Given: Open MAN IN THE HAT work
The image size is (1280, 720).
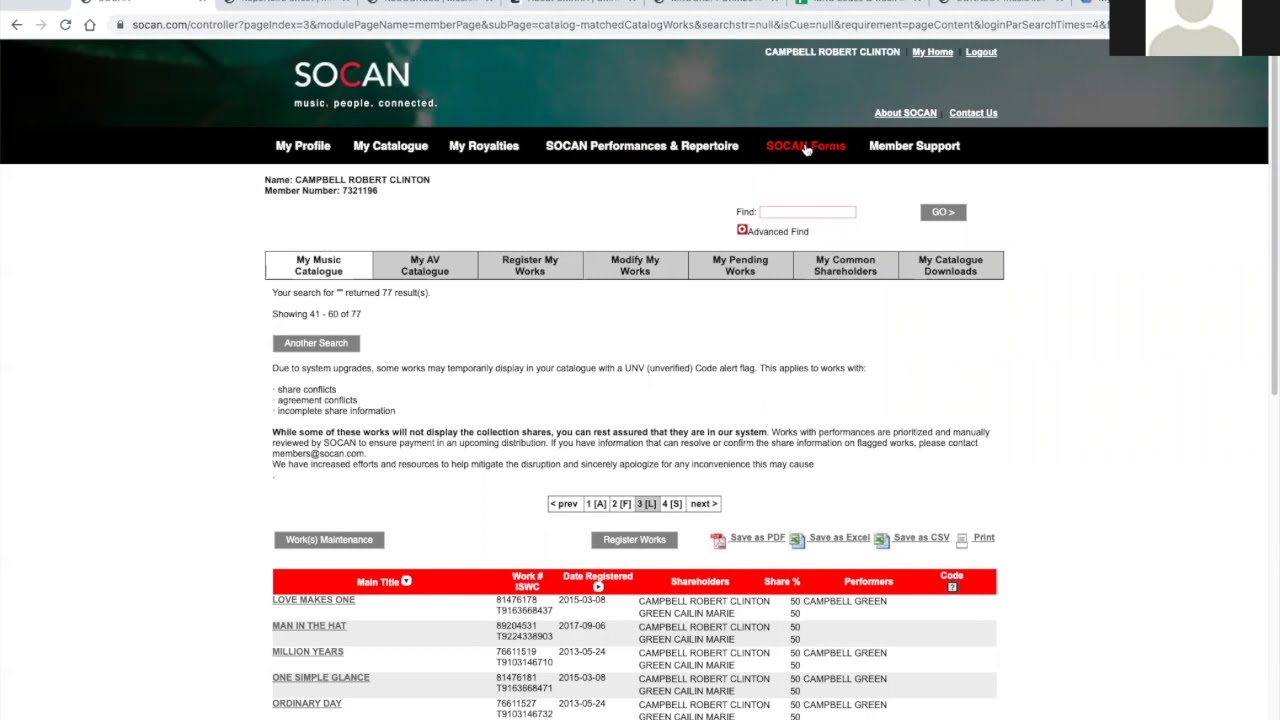Looking at the screenshot, I should click(x=309, y=626).
